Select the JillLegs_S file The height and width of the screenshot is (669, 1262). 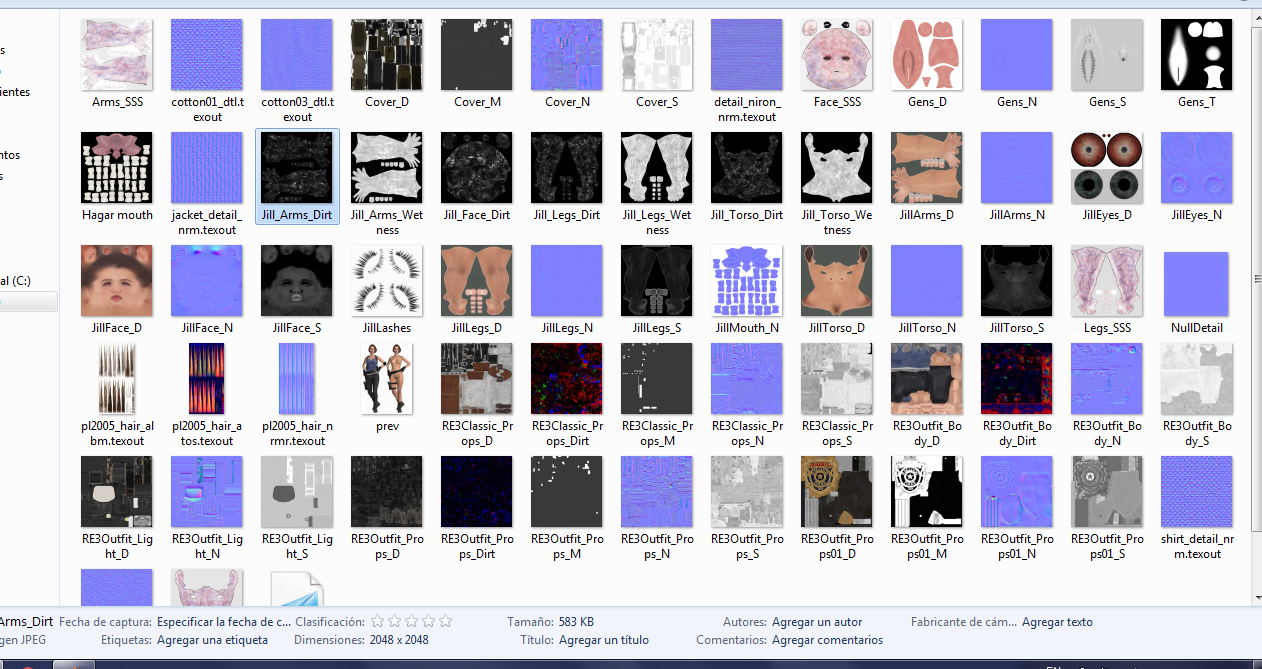(657, 281)
